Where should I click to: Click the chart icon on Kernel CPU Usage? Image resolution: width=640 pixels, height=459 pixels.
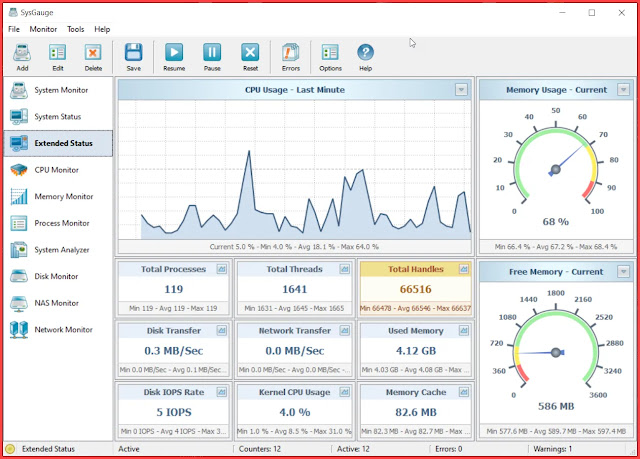click(x=344, y=392)
